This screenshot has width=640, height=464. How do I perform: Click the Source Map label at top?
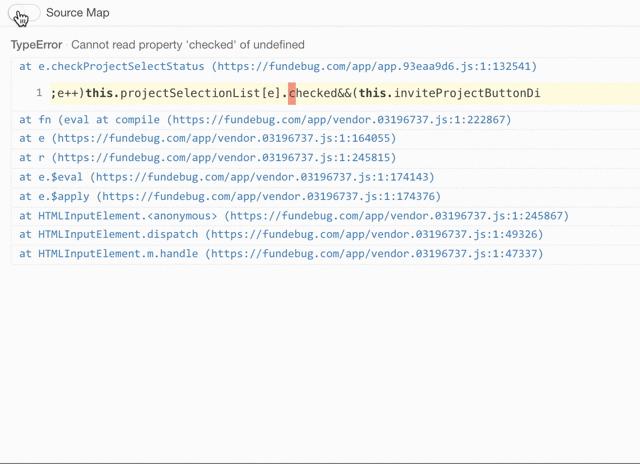pyautogui.click(x=78, y=13)
